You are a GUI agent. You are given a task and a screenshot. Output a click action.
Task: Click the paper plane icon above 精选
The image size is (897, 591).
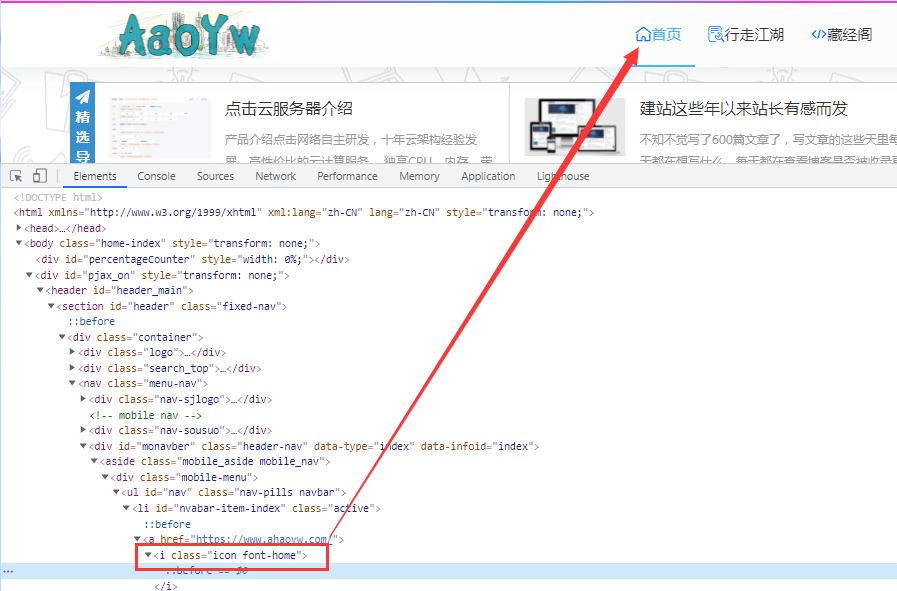(83, 97)
